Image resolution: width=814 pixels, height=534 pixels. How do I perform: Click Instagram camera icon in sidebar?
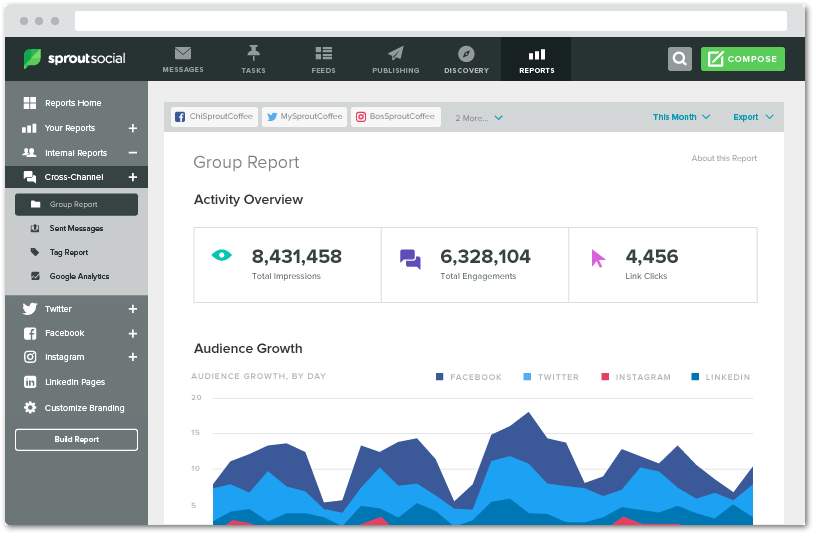click(x=30, y=357)
